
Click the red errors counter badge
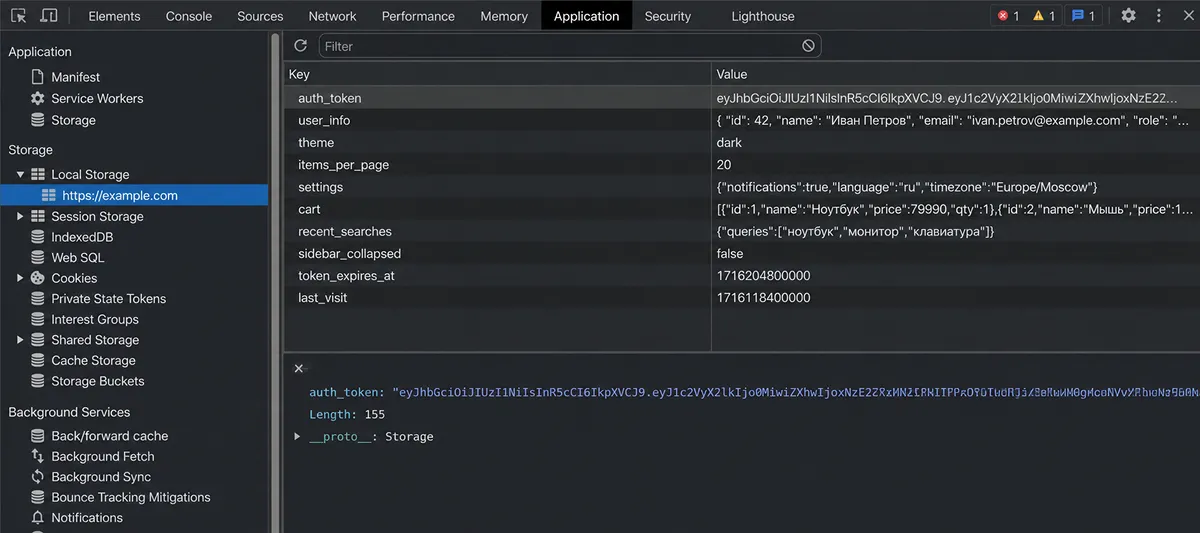[x=1008, y=16]
